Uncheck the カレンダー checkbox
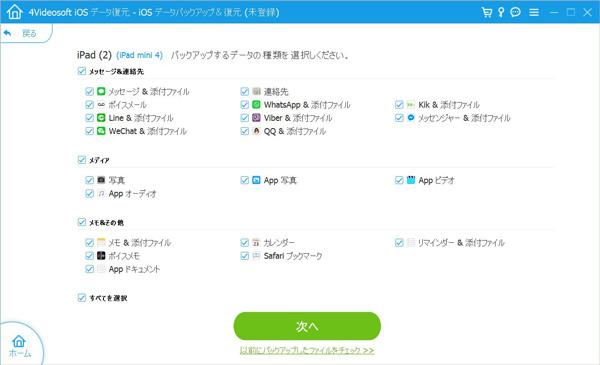Screen dimensions: 600x365 coord(245,242)
